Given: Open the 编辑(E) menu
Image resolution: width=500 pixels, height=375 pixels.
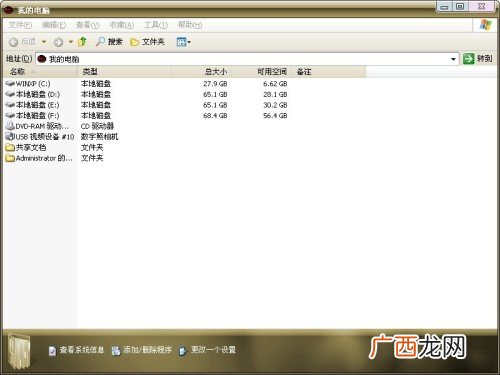Looking at the screenshot, I should 54,25.
